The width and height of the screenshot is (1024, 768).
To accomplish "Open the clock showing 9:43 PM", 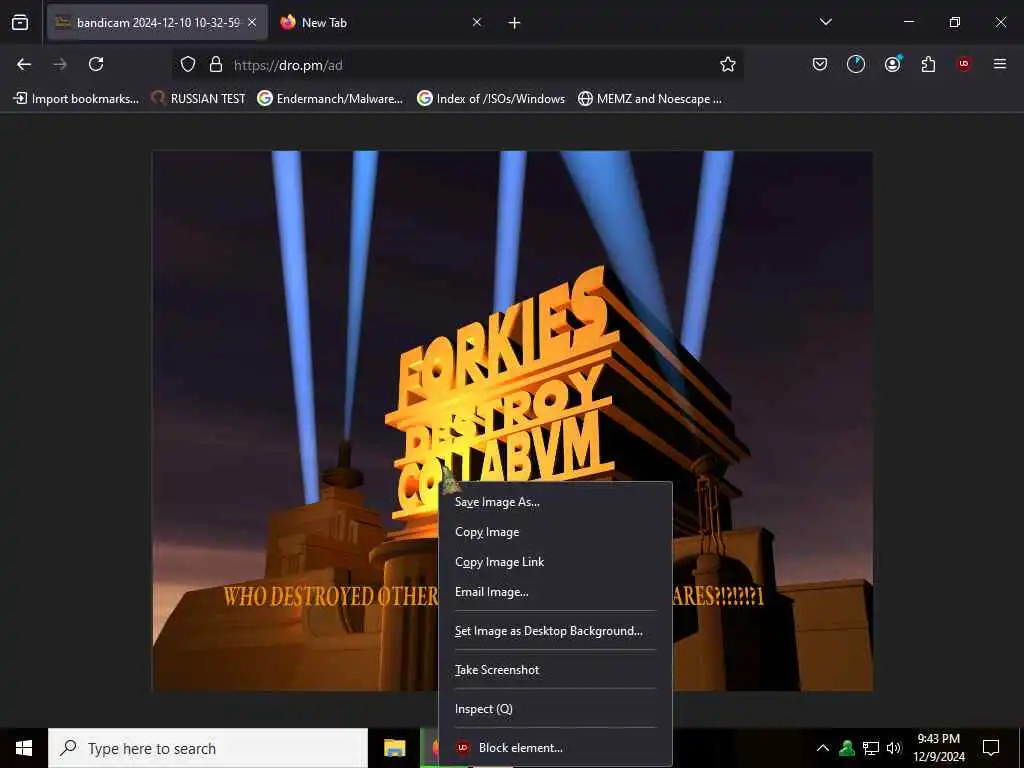I will (939, 748).
